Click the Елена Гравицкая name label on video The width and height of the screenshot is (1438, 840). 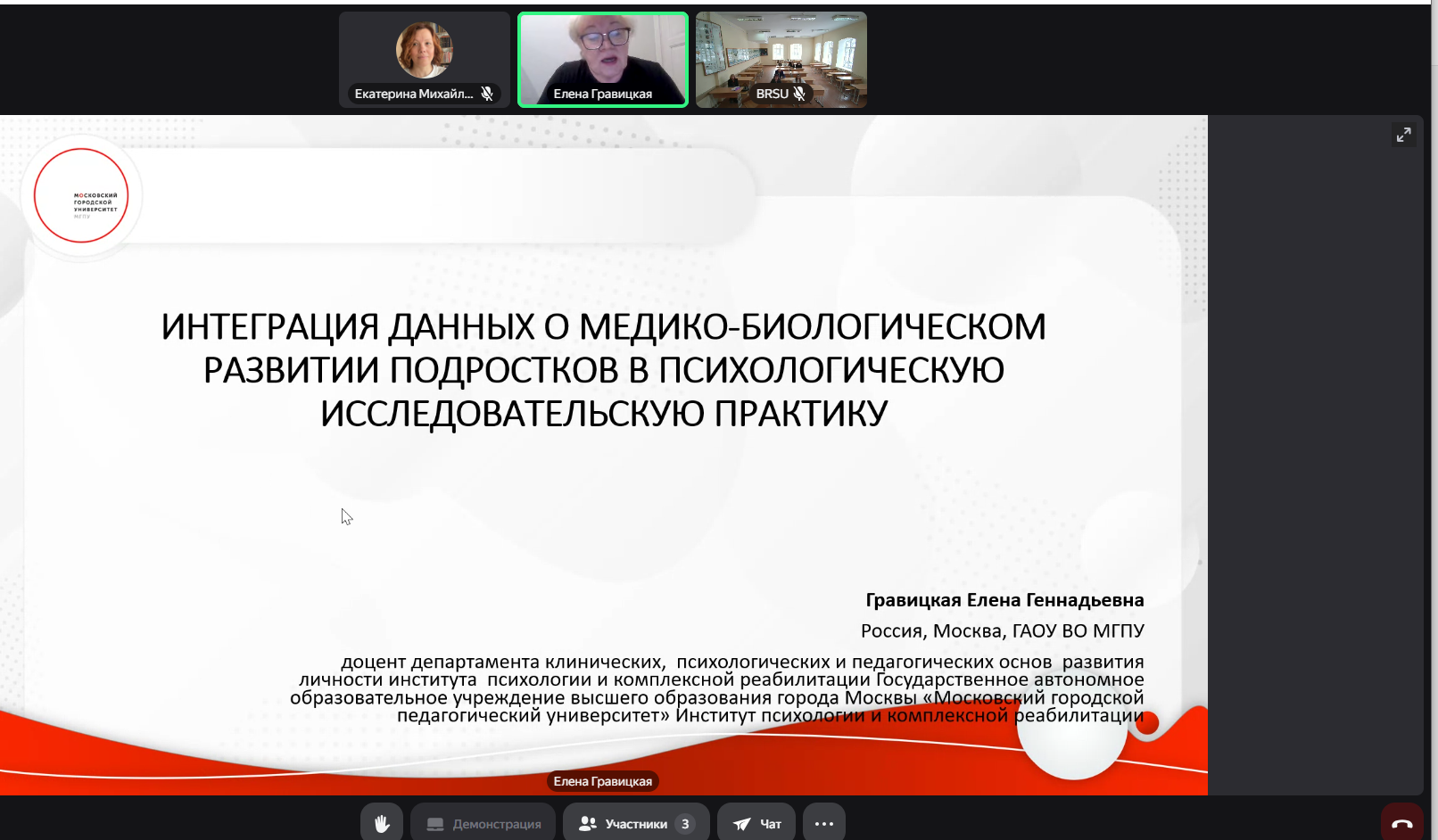point(602,94)
